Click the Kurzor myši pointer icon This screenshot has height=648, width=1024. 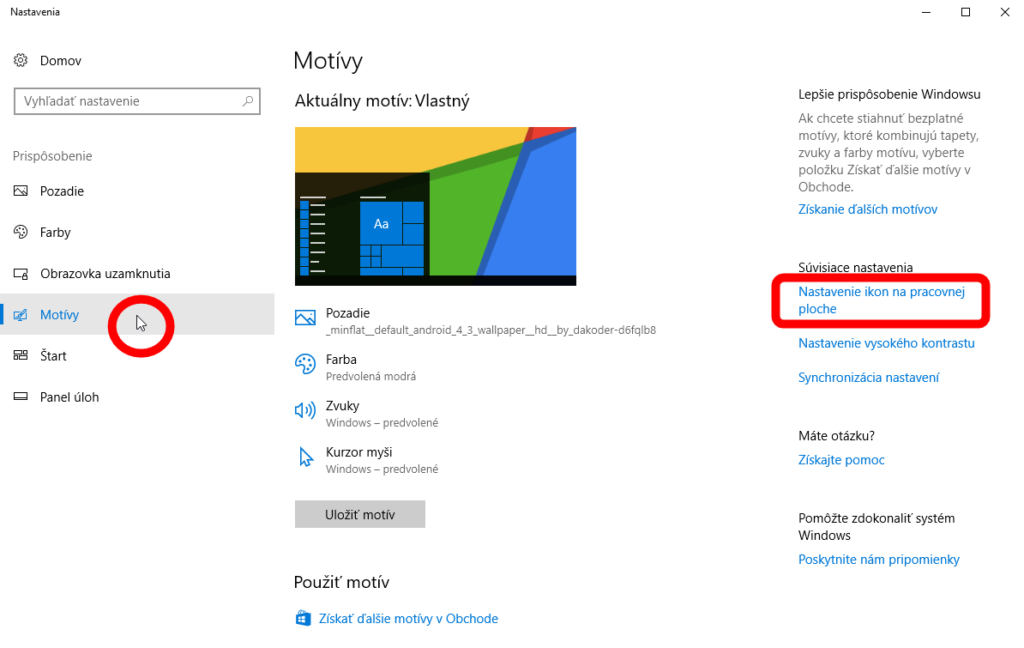[306, 458]
